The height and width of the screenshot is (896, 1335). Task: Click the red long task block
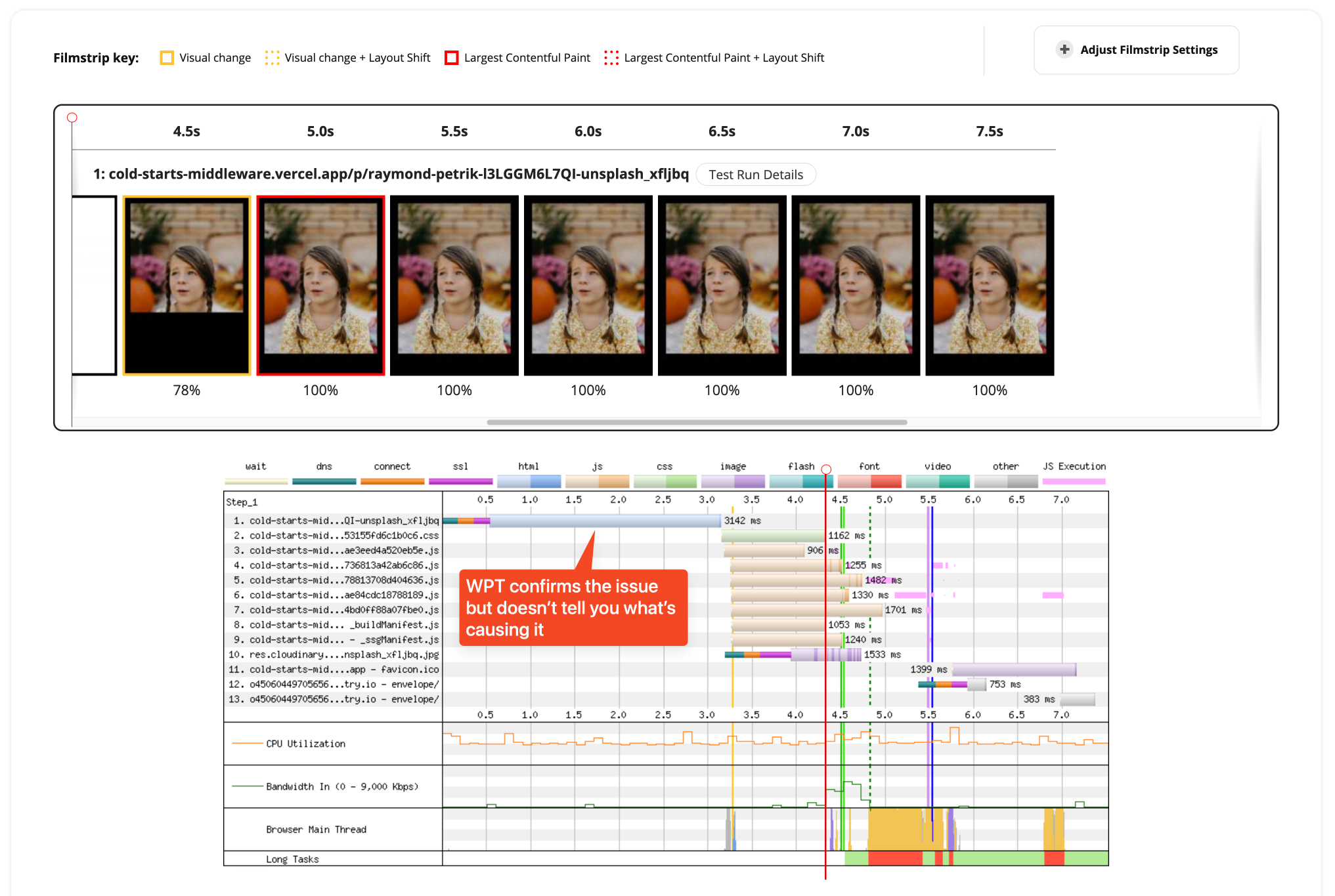click(894, 858)
